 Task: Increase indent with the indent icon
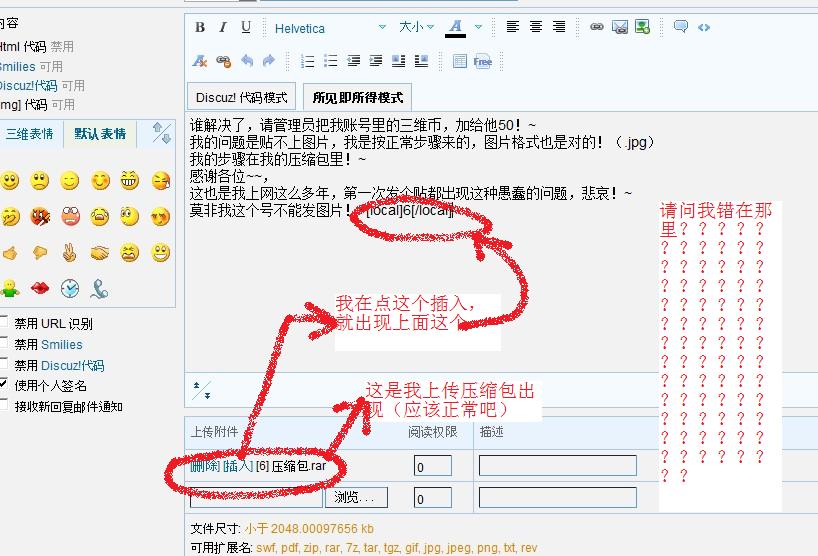(376, 61)
